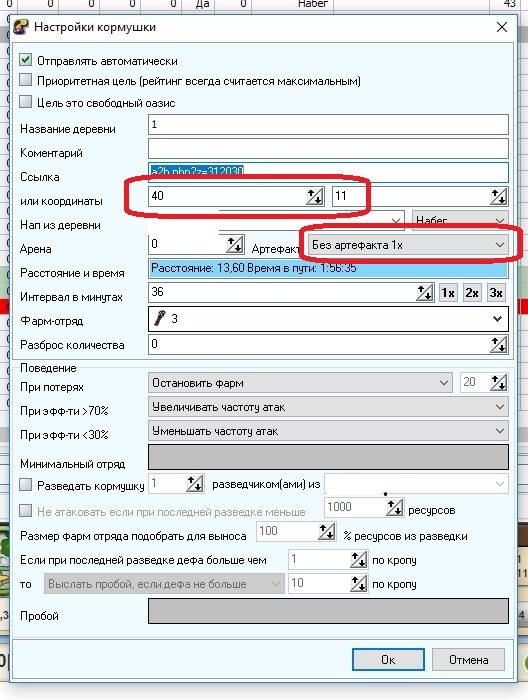Enable Разведать кормушку checkbox

coord(25,485)
